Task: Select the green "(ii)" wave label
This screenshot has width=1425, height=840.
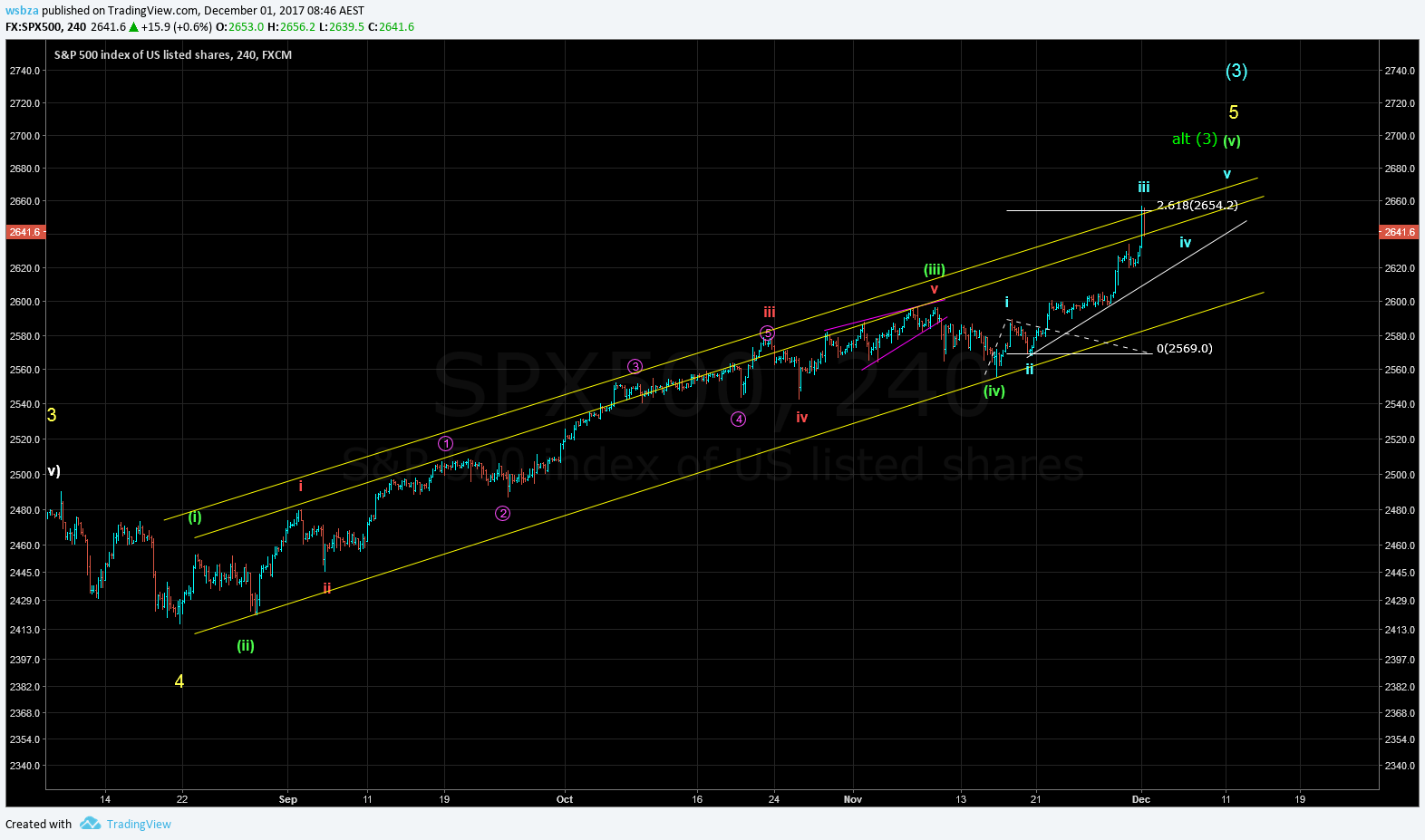Action: tap(246, 646)
